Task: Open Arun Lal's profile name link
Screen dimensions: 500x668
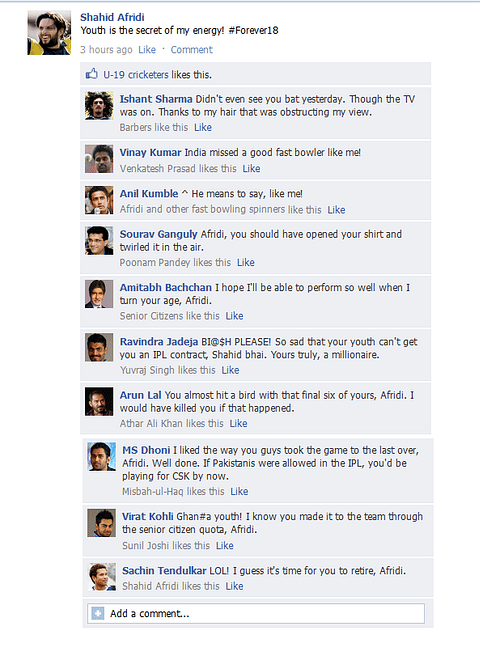Action: tap(141, 395)
